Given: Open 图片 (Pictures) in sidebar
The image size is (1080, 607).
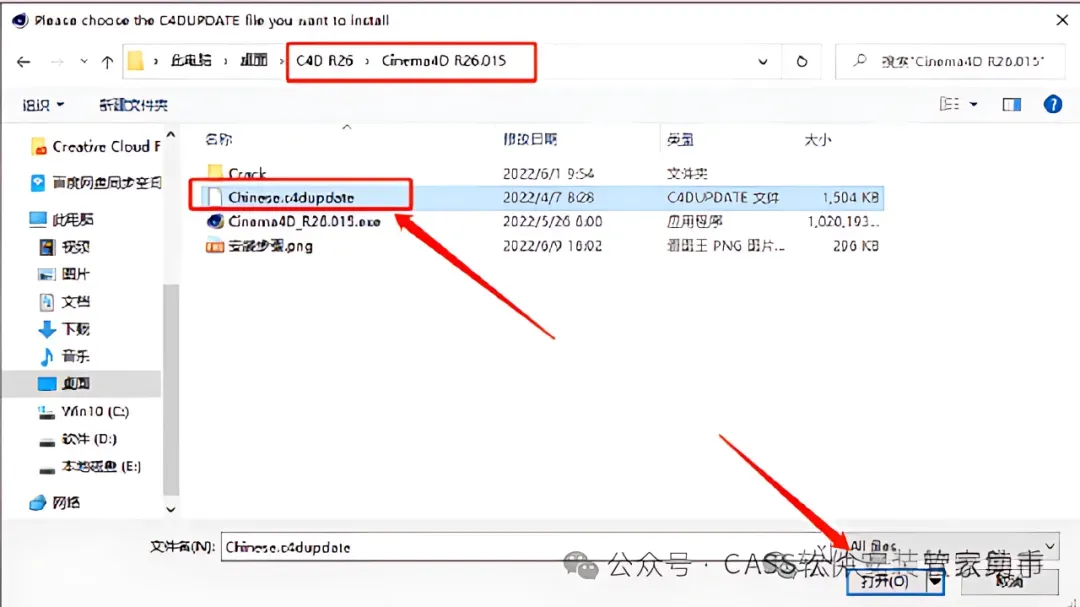Looking at the screenshot, I should click(x=64, y=274).
